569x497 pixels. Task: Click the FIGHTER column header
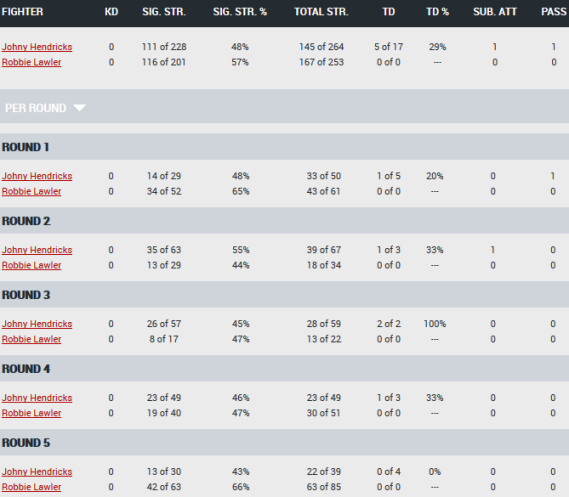[22, 12]
